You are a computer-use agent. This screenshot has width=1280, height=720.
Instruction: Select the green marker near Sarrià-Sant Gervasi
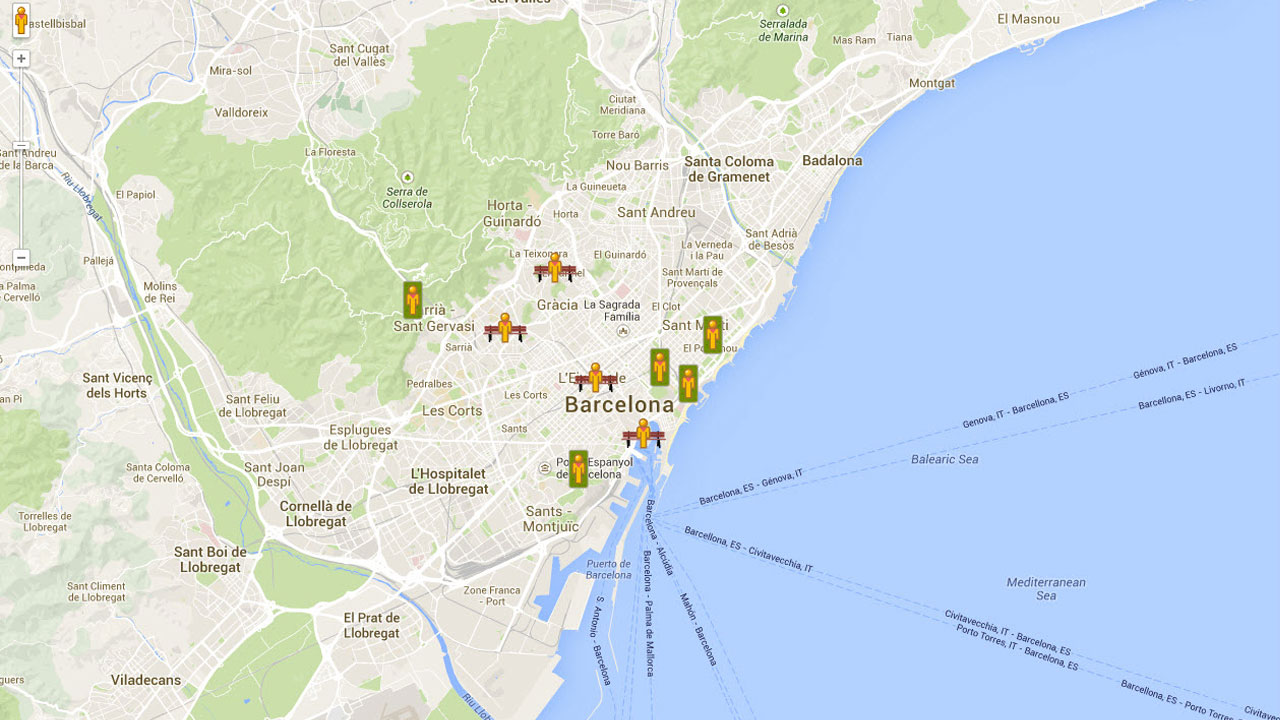(412, 299)
